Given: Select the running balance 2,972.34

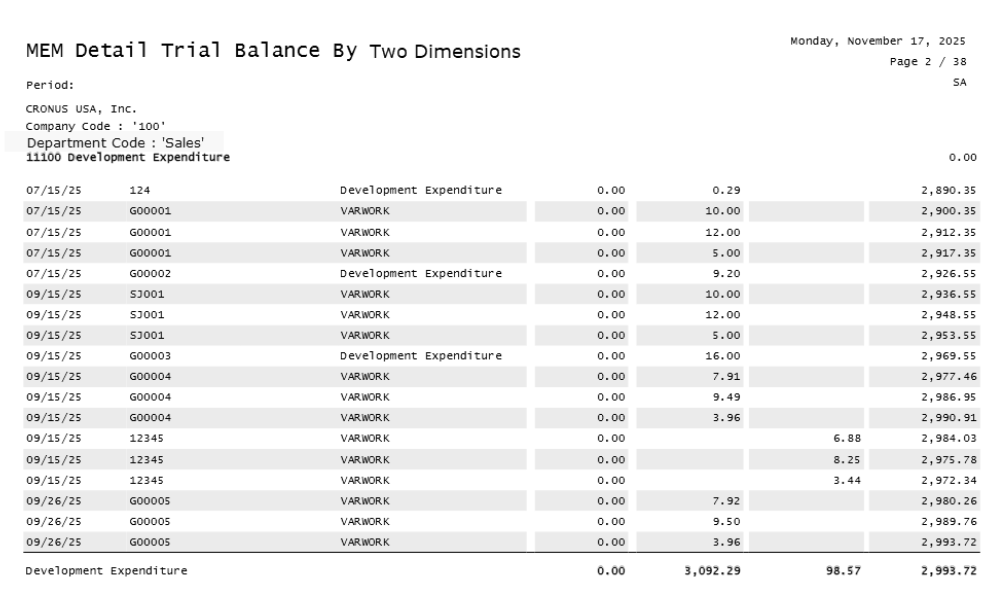Looking at the screenshot, I should 949,481.
